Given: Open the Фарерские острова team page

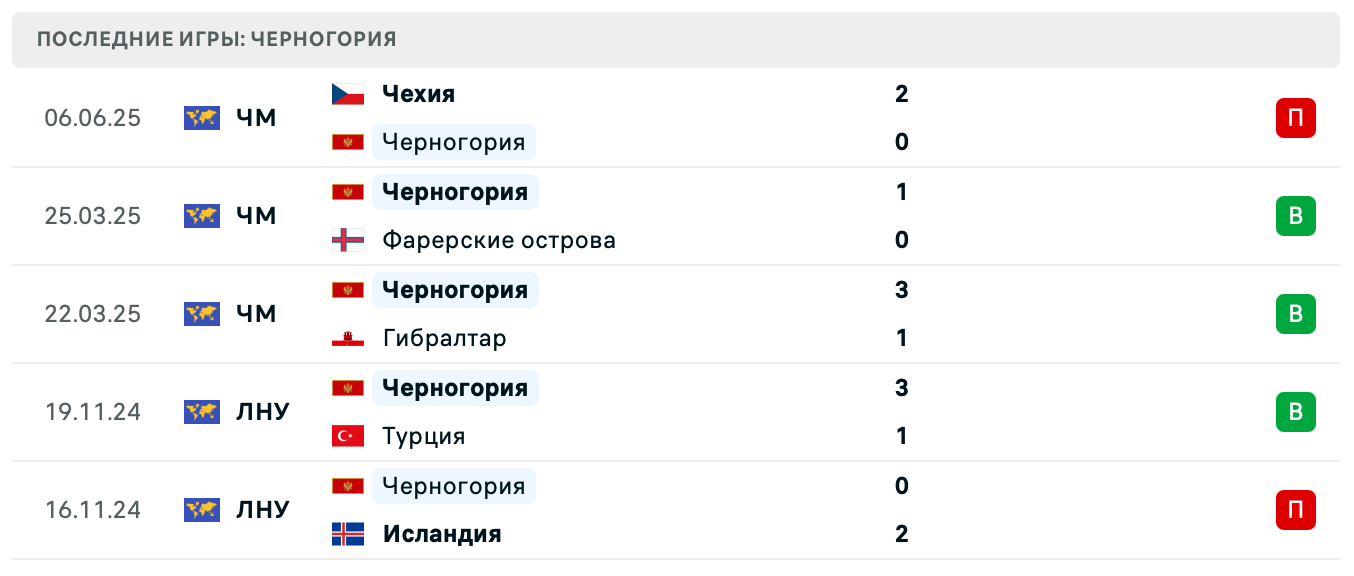Looking at the screenshot, I should pyautogui.click(x=499, y=240).
